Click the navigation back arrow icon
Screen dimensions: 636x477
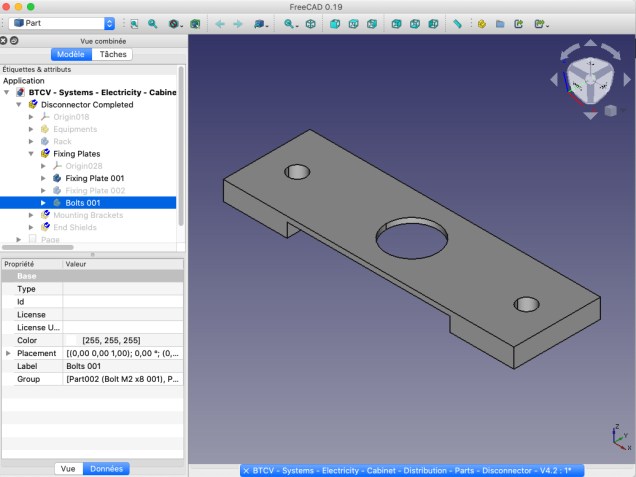click(220, 23)
